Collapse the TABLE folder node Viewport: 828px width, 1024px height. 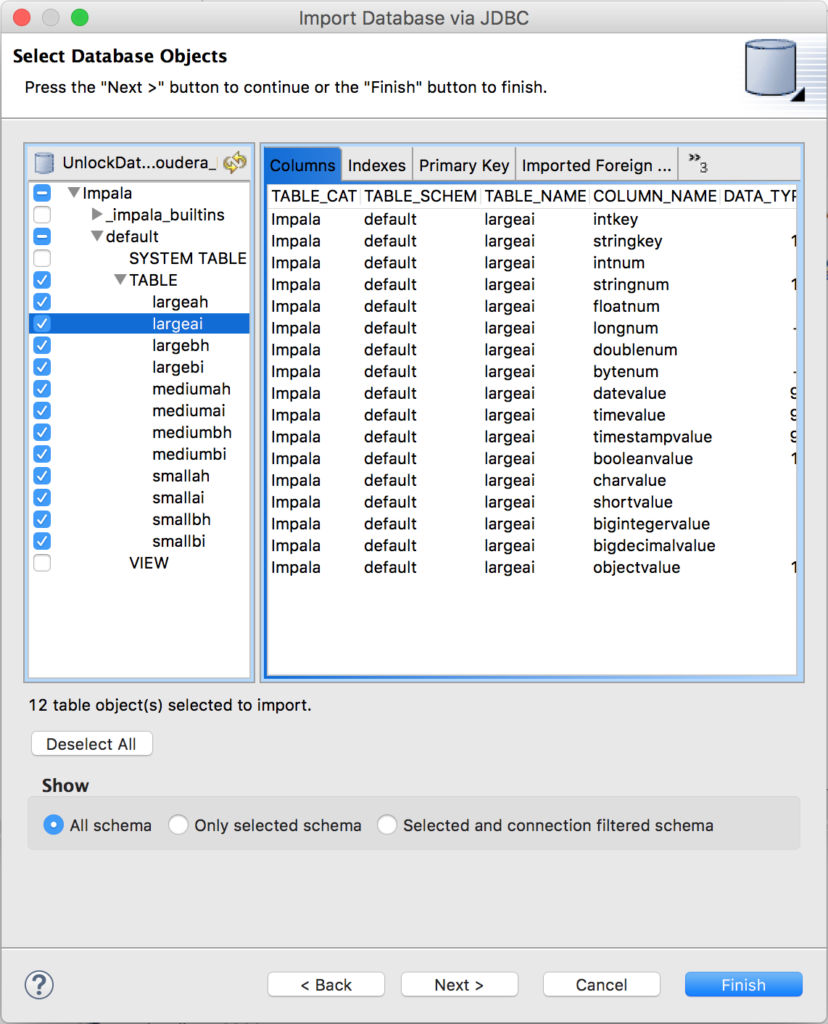click(120, 280)
